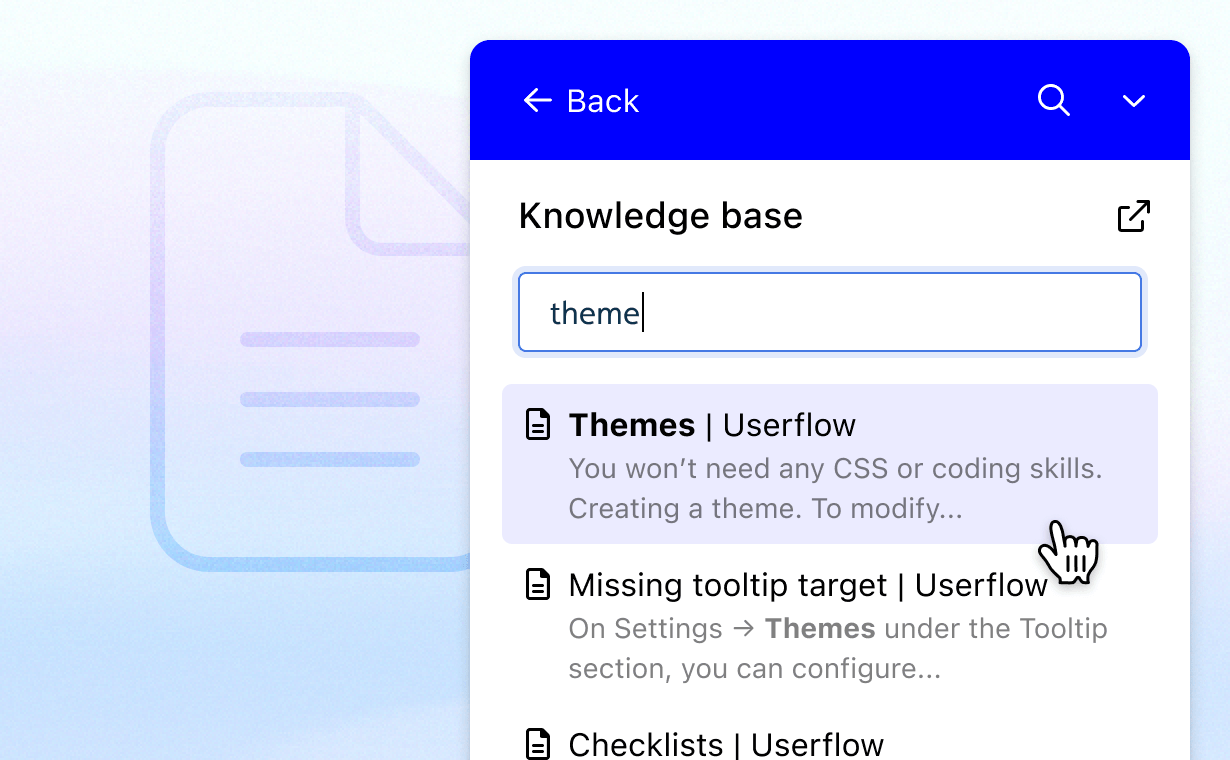This screenshot has width=1230, height=760.
Task: Click the Back text label
Action: (x=602, y=101)
